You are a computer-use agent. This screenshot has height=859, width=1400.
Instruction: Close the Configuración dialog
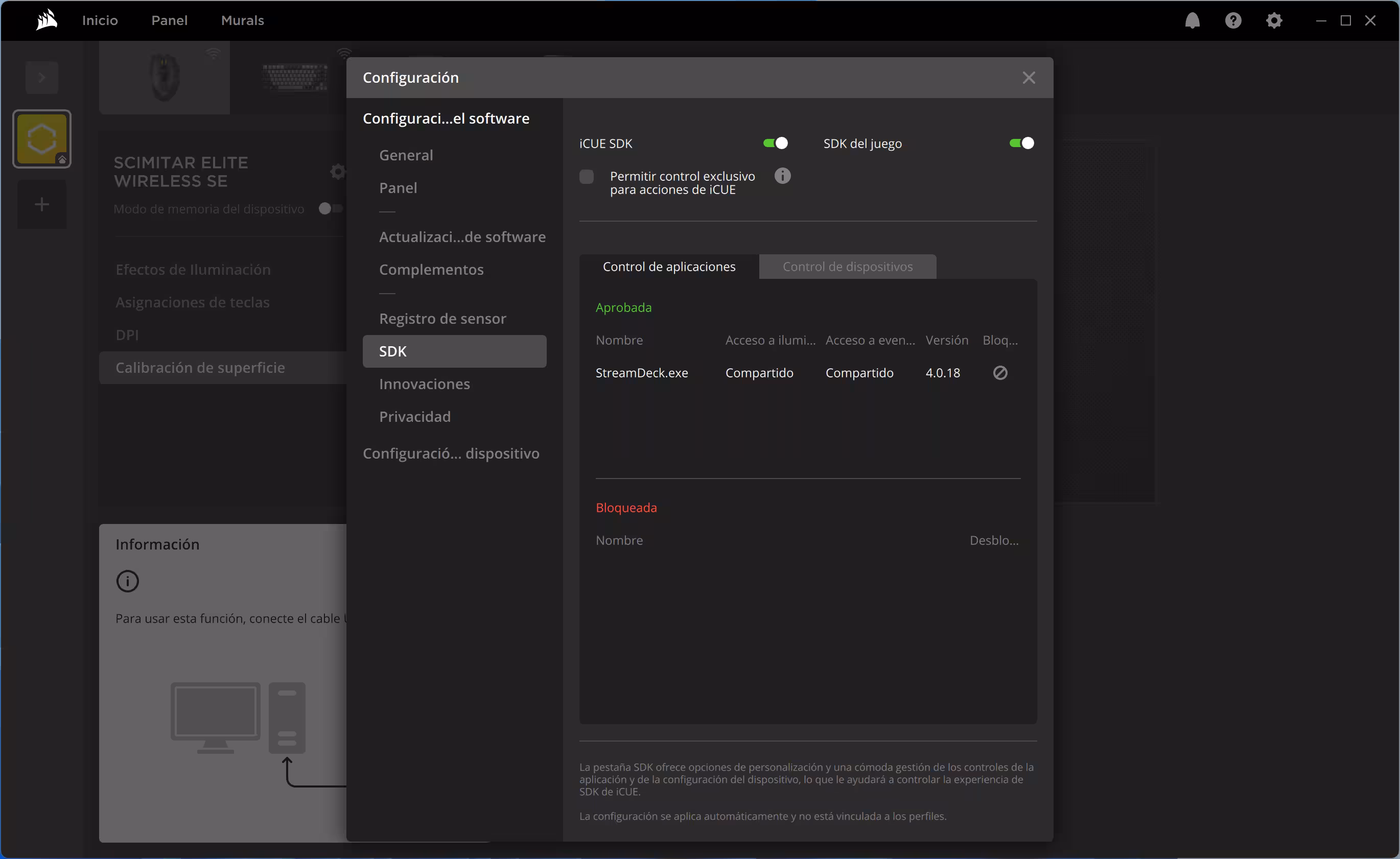1028,78
